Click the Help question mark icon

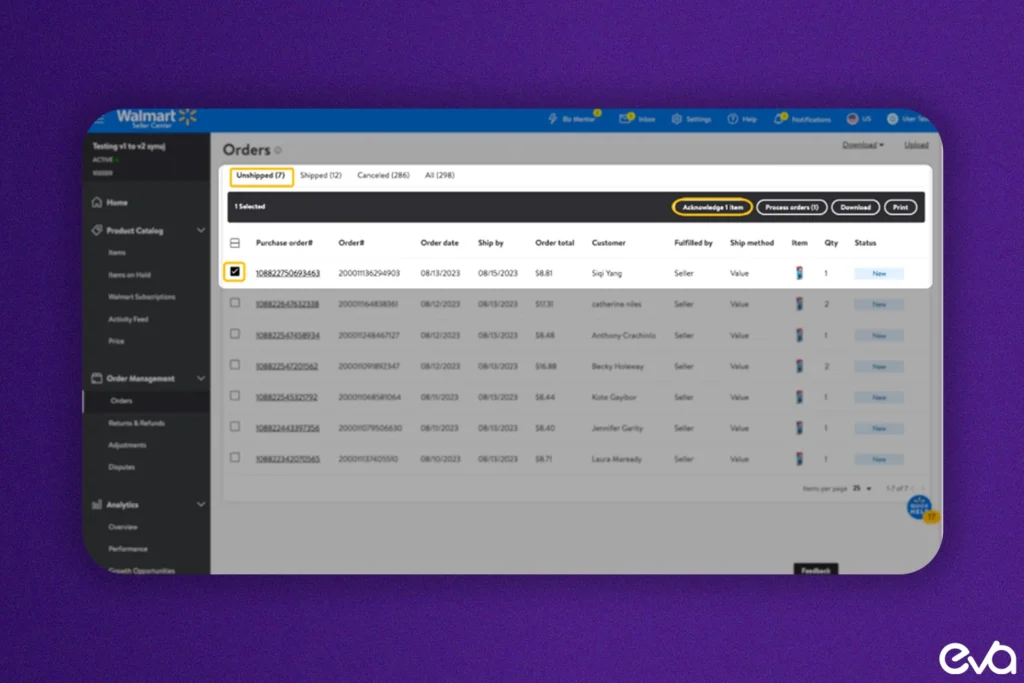pyautogui.click(x=733, y=119)
